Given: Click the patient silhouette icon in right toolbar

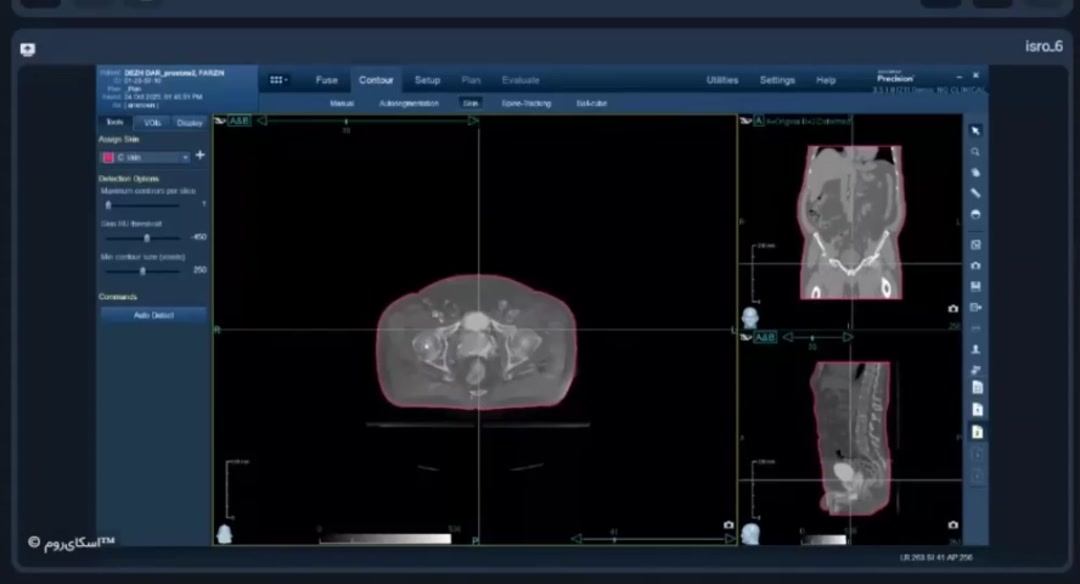Looking at the screenshot, I should pyautogui.click(x=976, y=349).
